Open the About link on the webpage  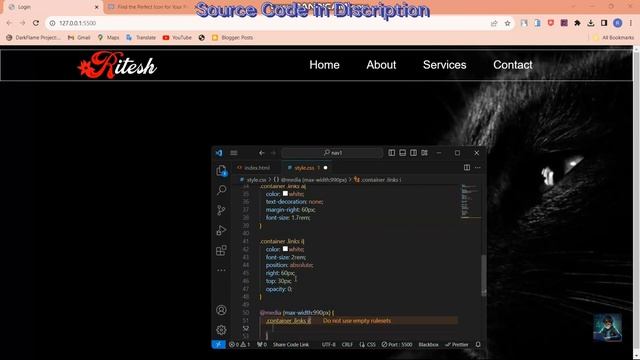pos(381,65)
